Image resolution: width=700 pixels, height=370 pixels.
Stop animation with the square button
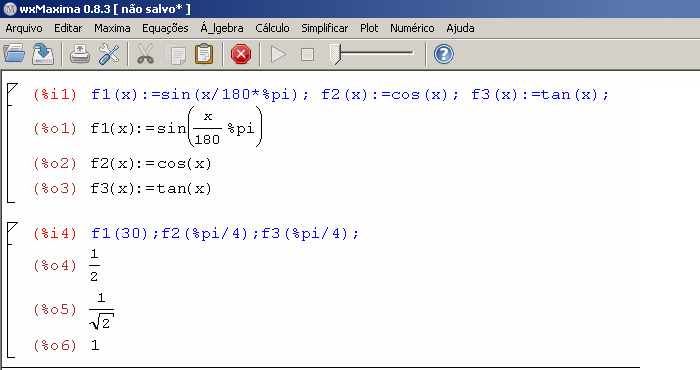307,54
